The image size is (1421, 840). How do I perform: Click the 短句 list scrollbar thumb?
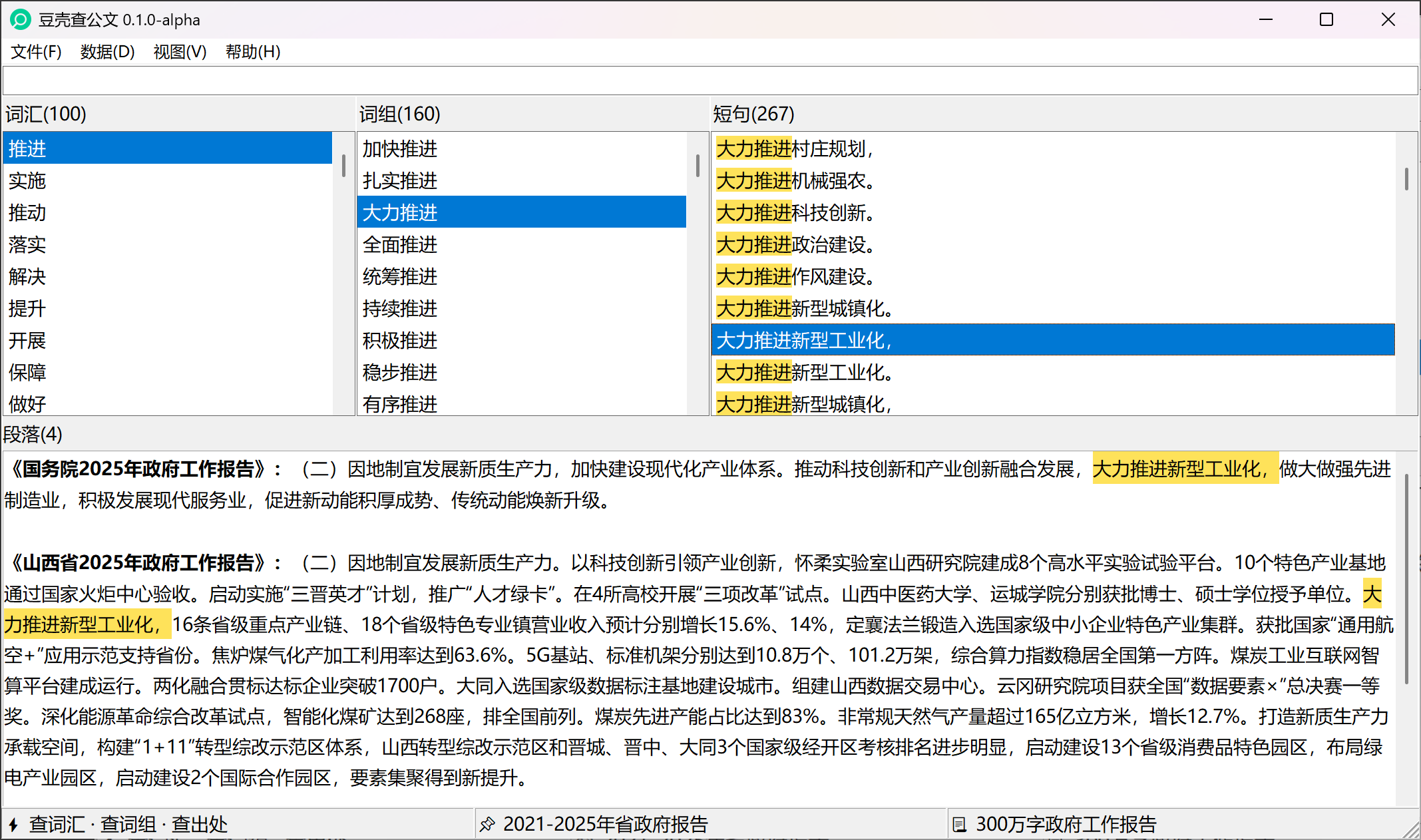1406,178
